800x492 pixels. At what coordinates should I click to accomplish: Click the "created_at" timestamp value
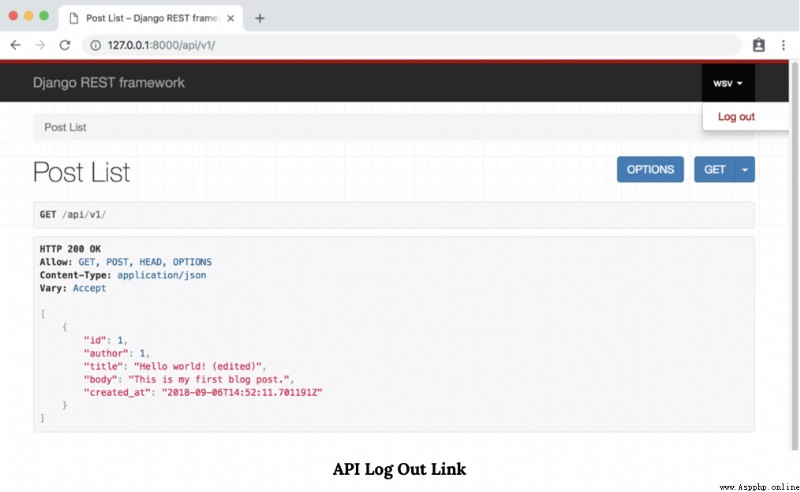pyautogui.click(x=242, y=392)
